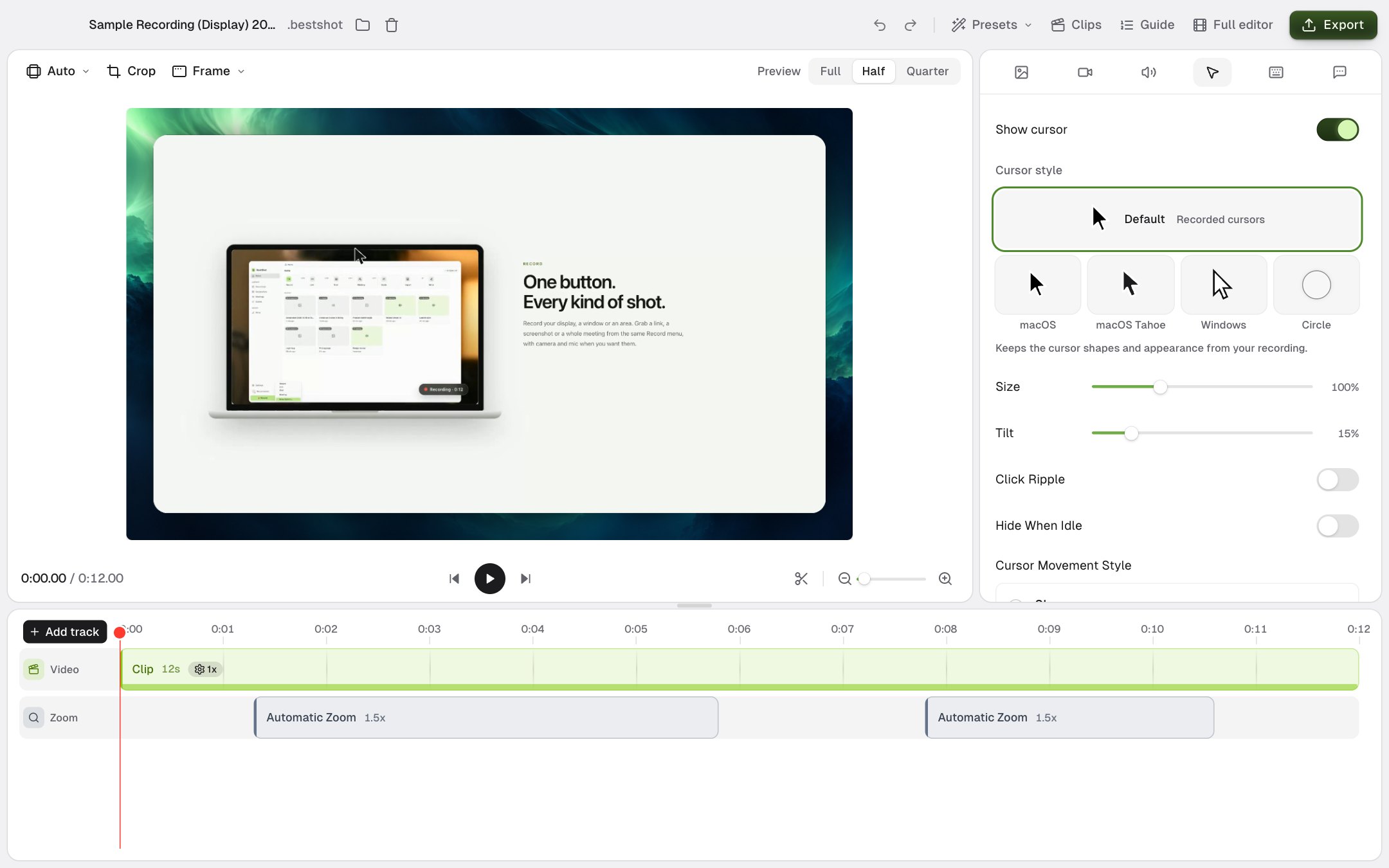Viewport: 1389px width, 868px height.
Task: Open the background image settings tab
Action: coord(1021,72)
